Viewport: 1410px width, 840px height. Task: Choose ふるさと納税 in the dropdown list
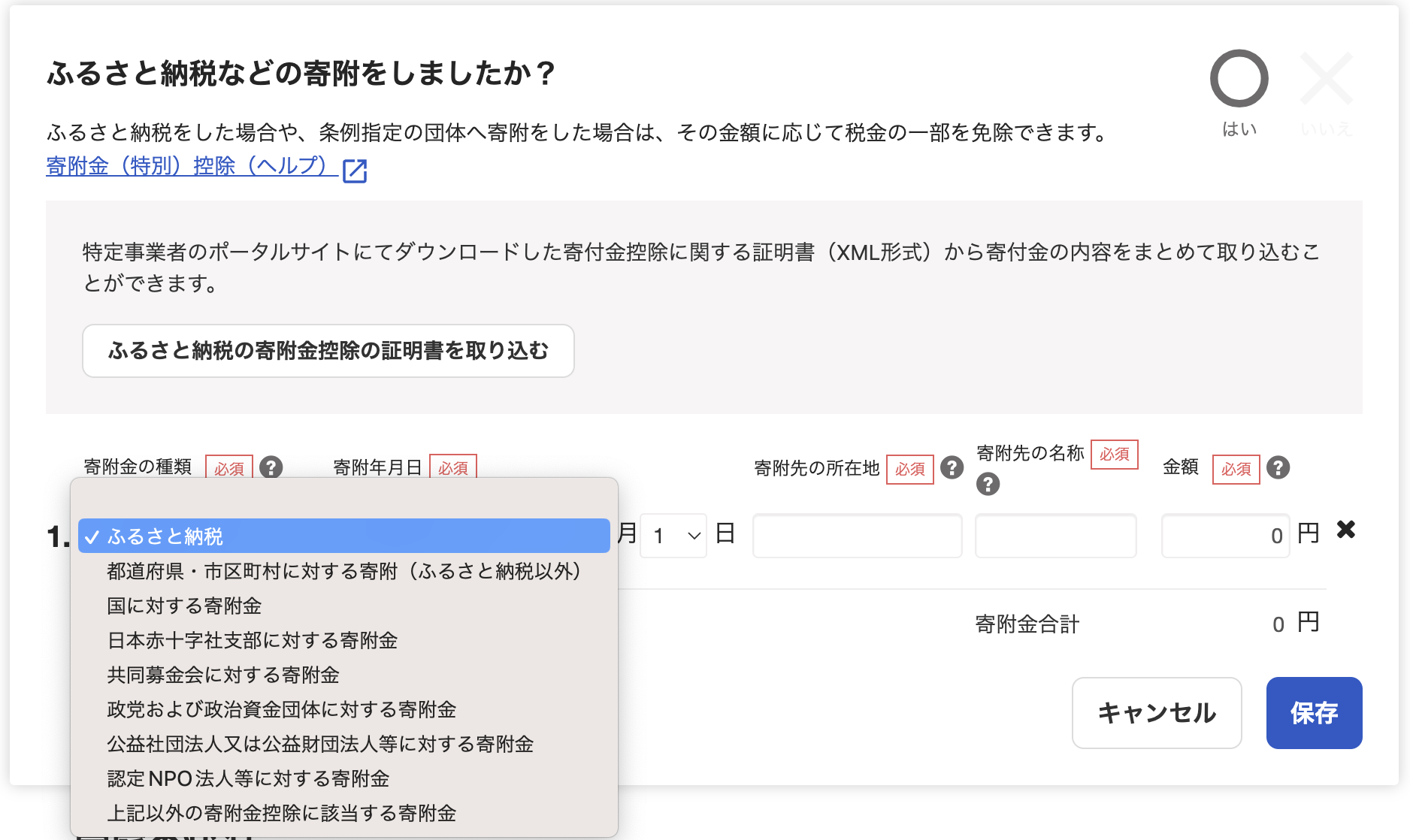343,536
